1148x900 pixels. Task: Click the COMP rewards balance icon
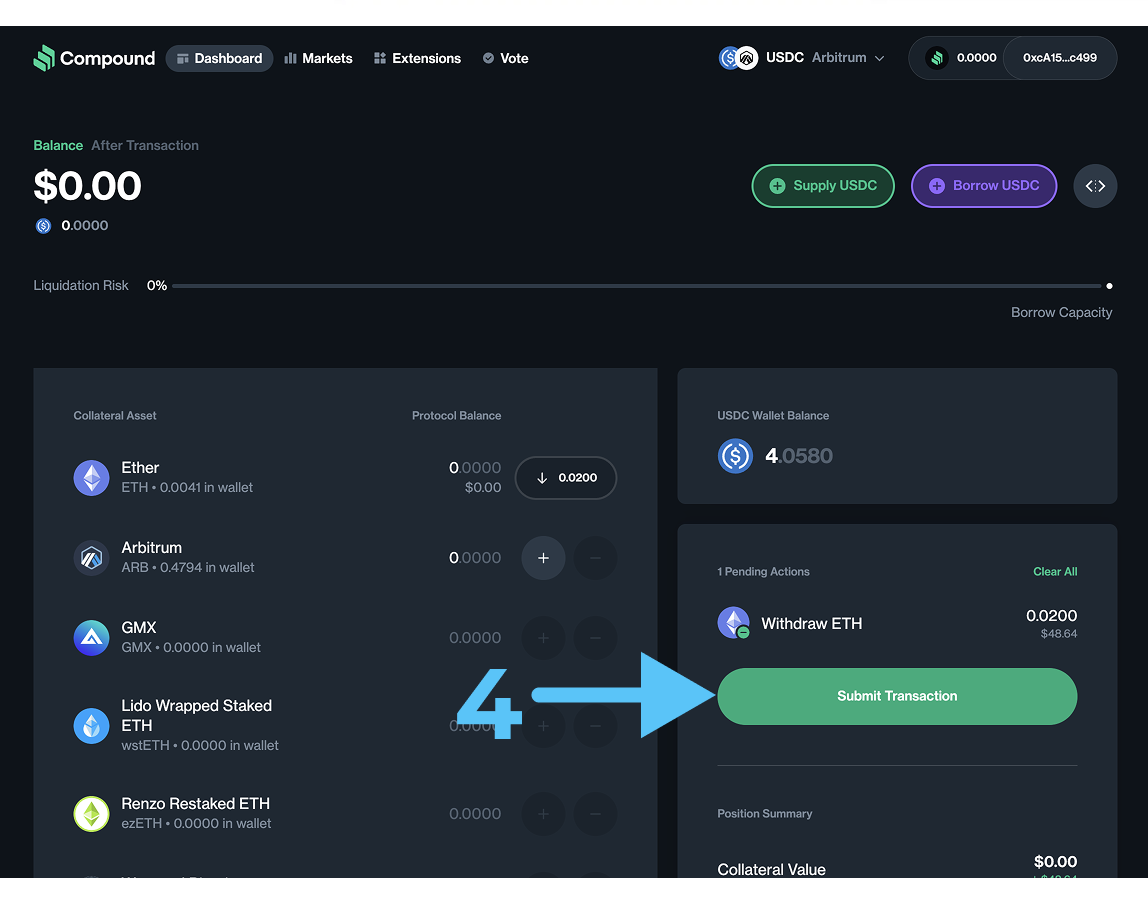pyautogui.click(x=937, y=58)
